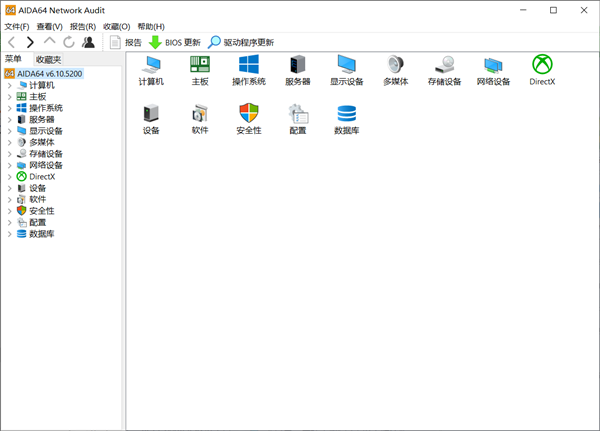Image resolution: width=600 pixels, height=431 pixels.
Task: Expand the 显示设备 tree node
Action: pos(10,131)
